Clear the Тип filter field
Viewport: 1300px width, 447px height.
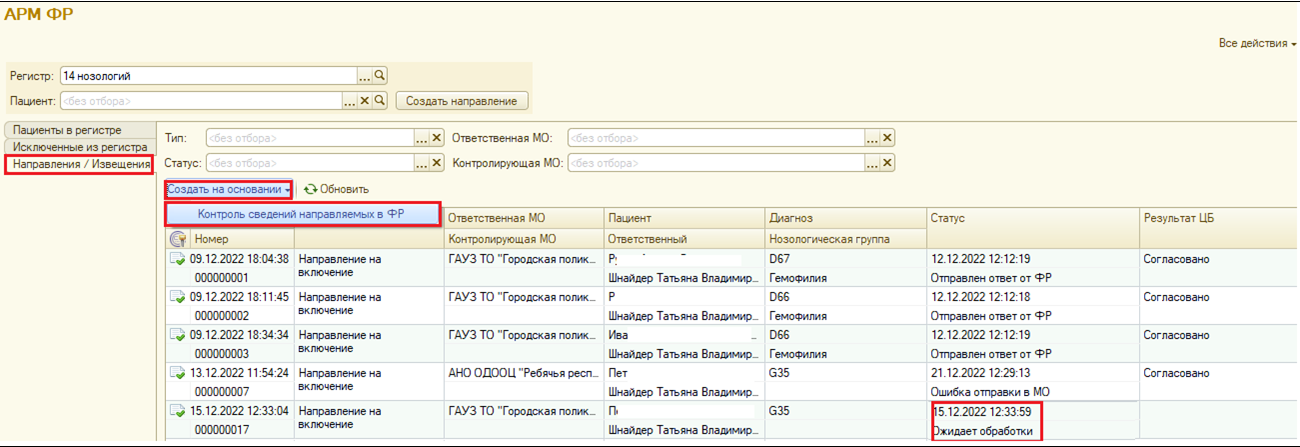tap(437, 139)
